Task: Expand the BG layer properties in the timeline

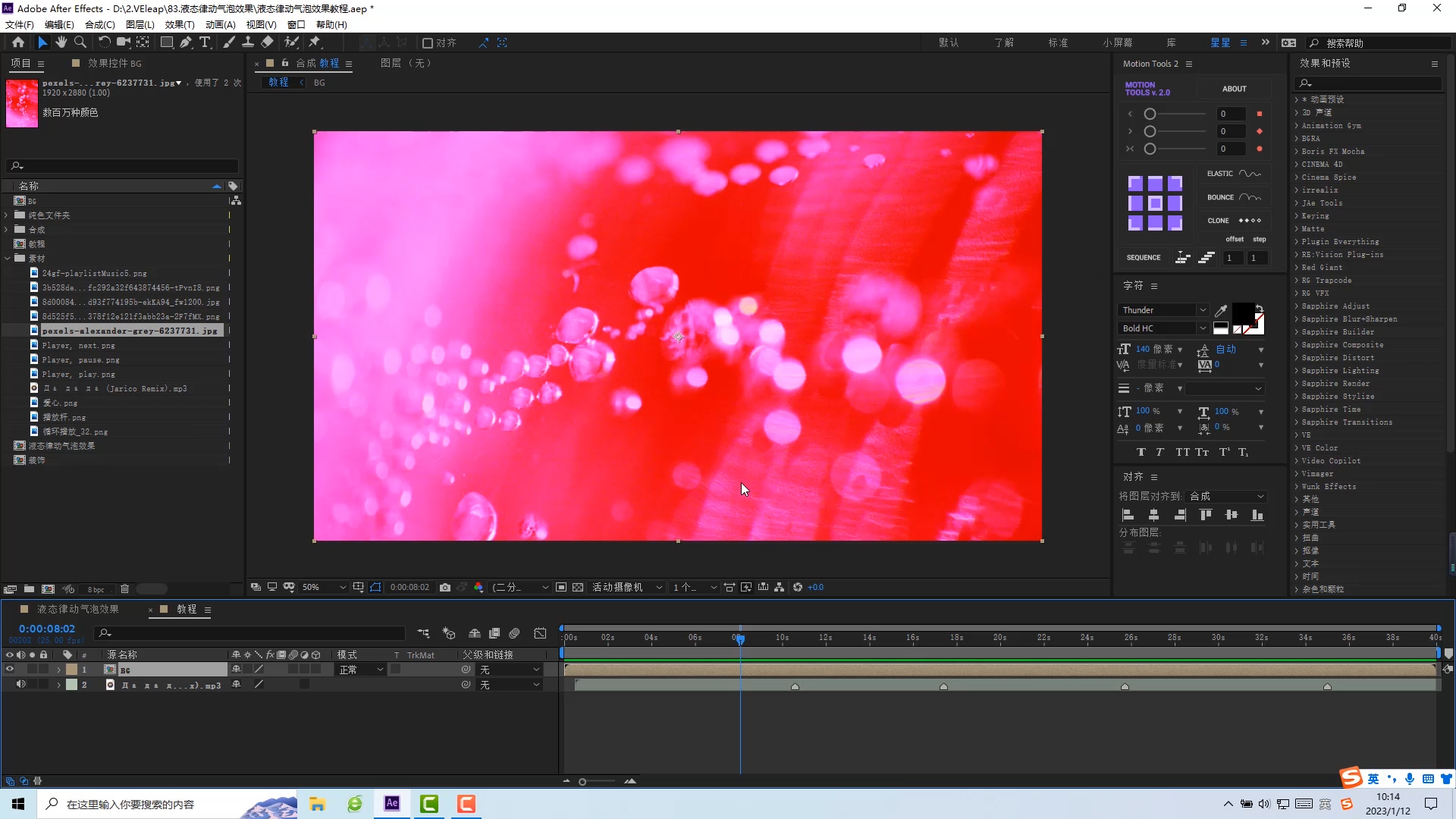Action: (58, 670)
